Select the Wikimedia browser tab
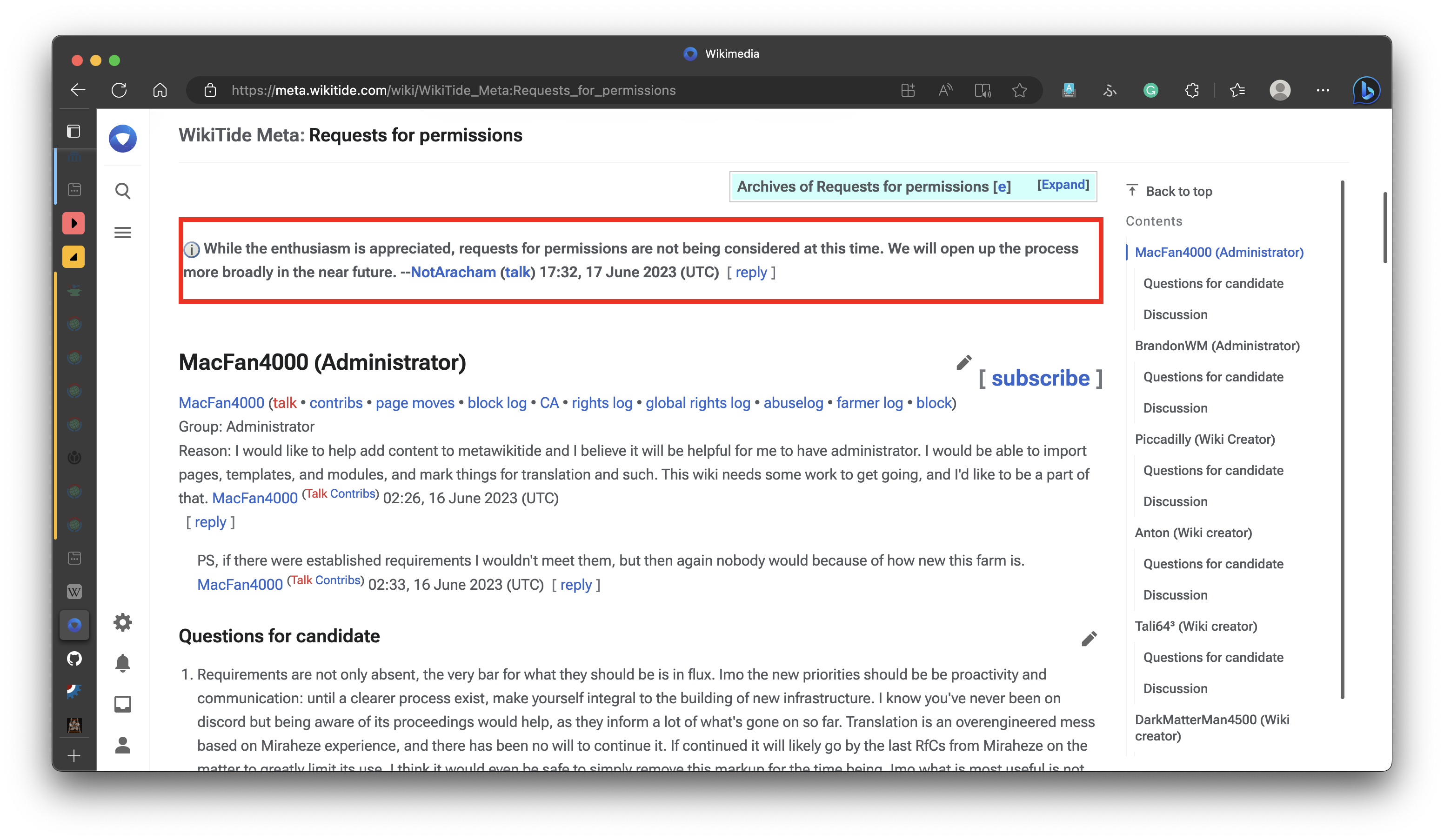Image resolution: width=1444 pixels, height=840 pixels. point(721,54)
